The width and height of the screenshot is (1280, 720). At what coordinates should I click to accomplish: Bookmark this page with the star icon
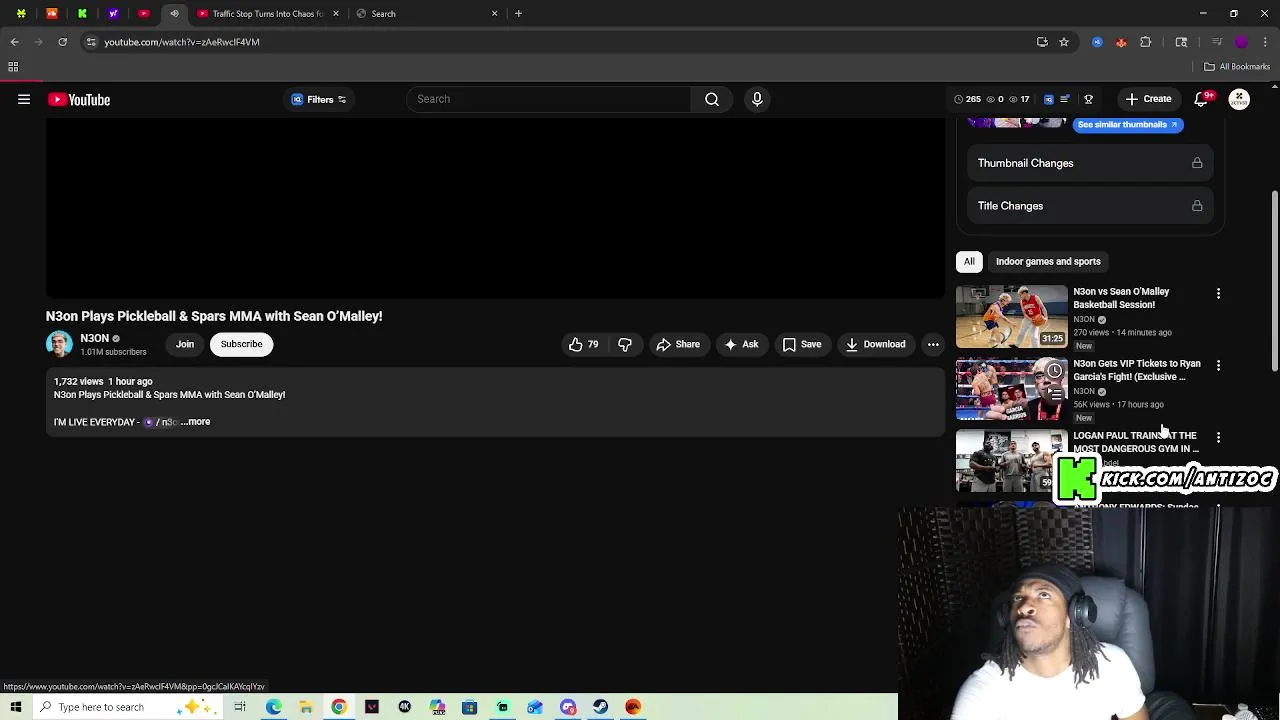1064,42
